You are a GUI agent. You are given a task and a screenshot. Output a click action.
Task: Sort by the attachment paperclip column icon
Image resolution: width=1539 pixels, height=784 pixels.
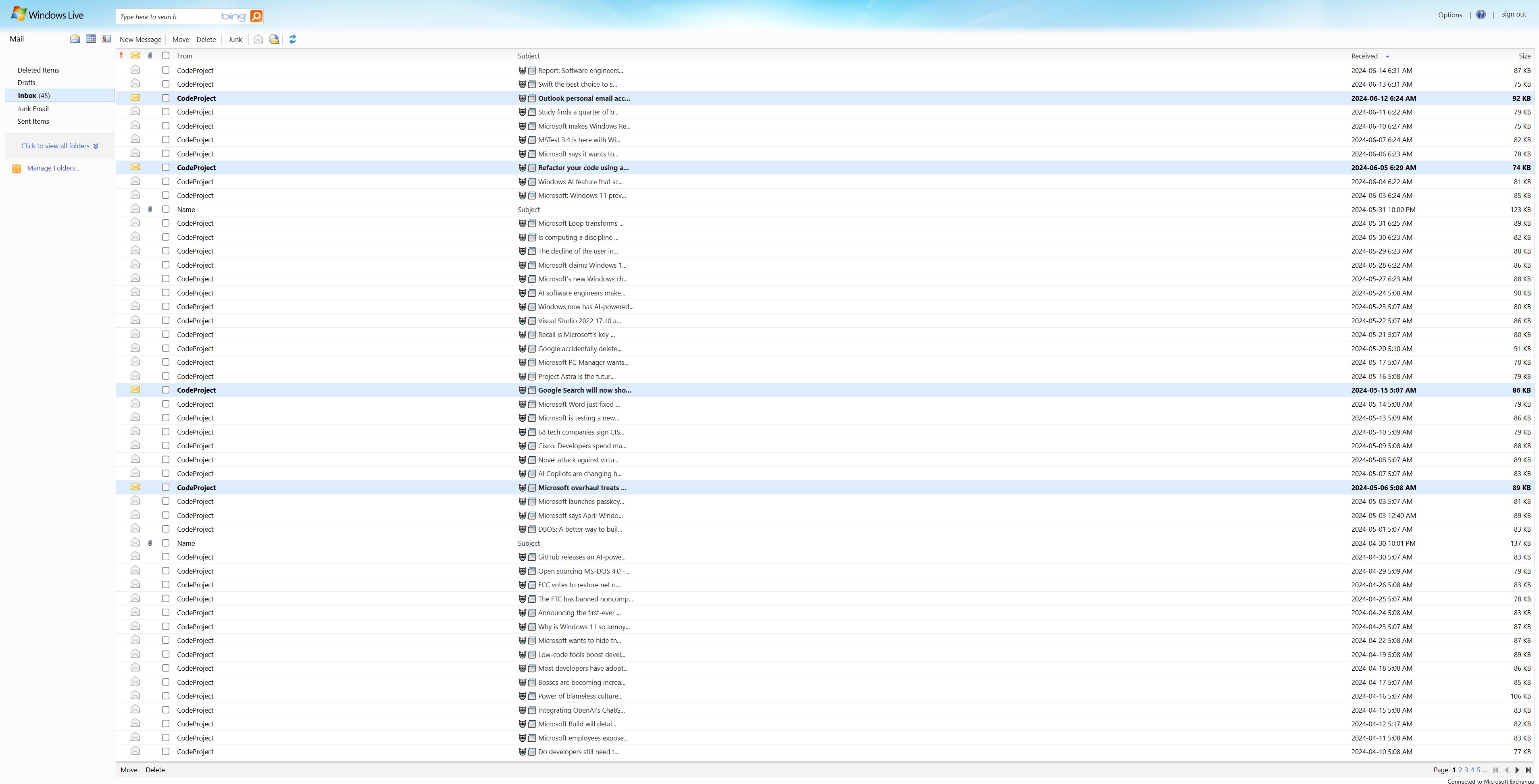150,56
